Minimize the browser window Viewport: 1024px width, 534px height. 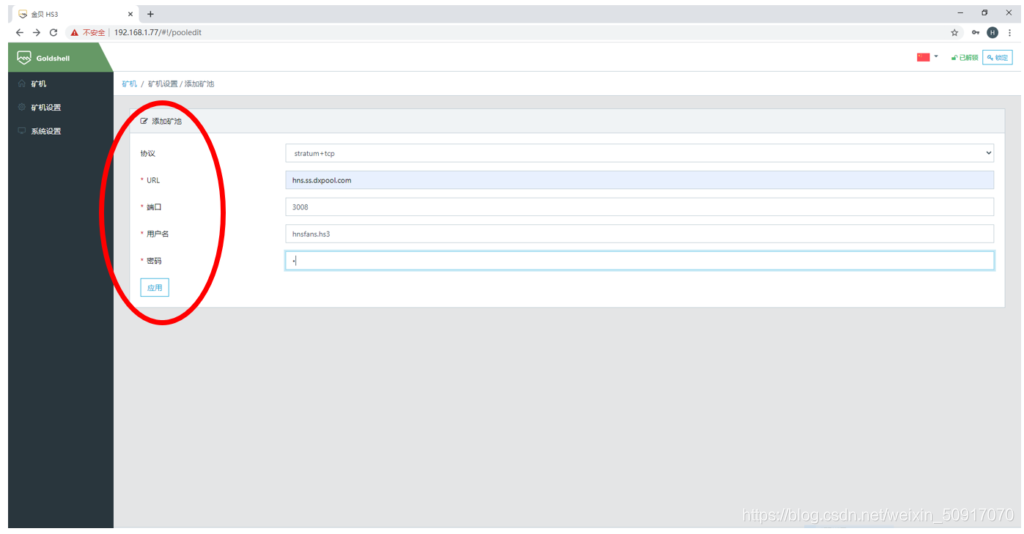coord(960,13)
